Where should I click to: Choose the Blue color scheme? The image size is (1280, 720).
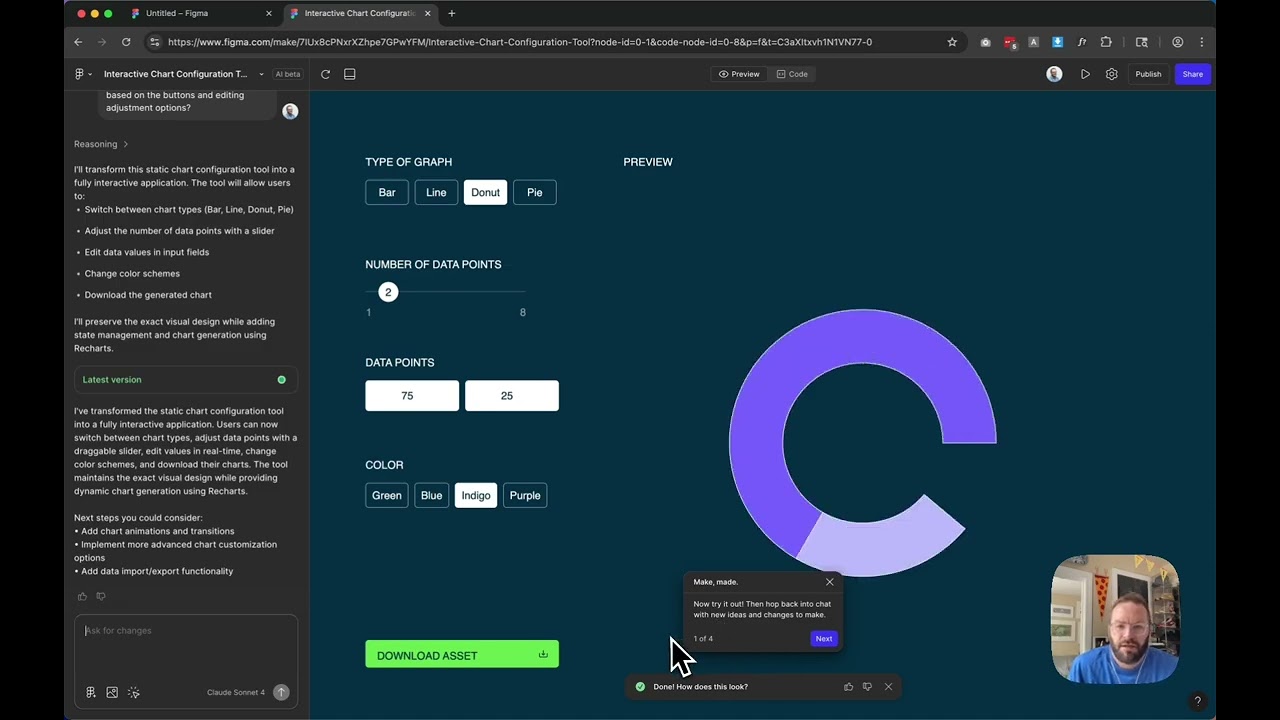pos(432,496)
